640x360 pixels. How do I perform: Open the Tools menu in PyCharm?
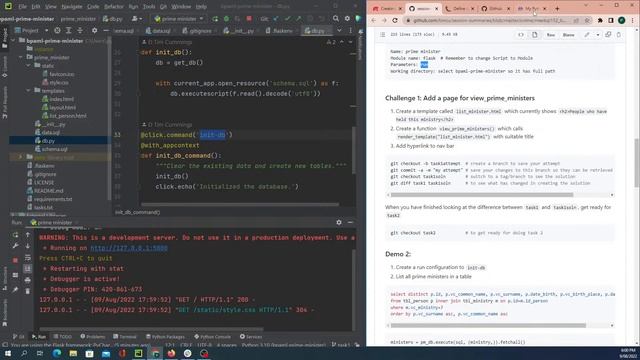tap(149, 7)
